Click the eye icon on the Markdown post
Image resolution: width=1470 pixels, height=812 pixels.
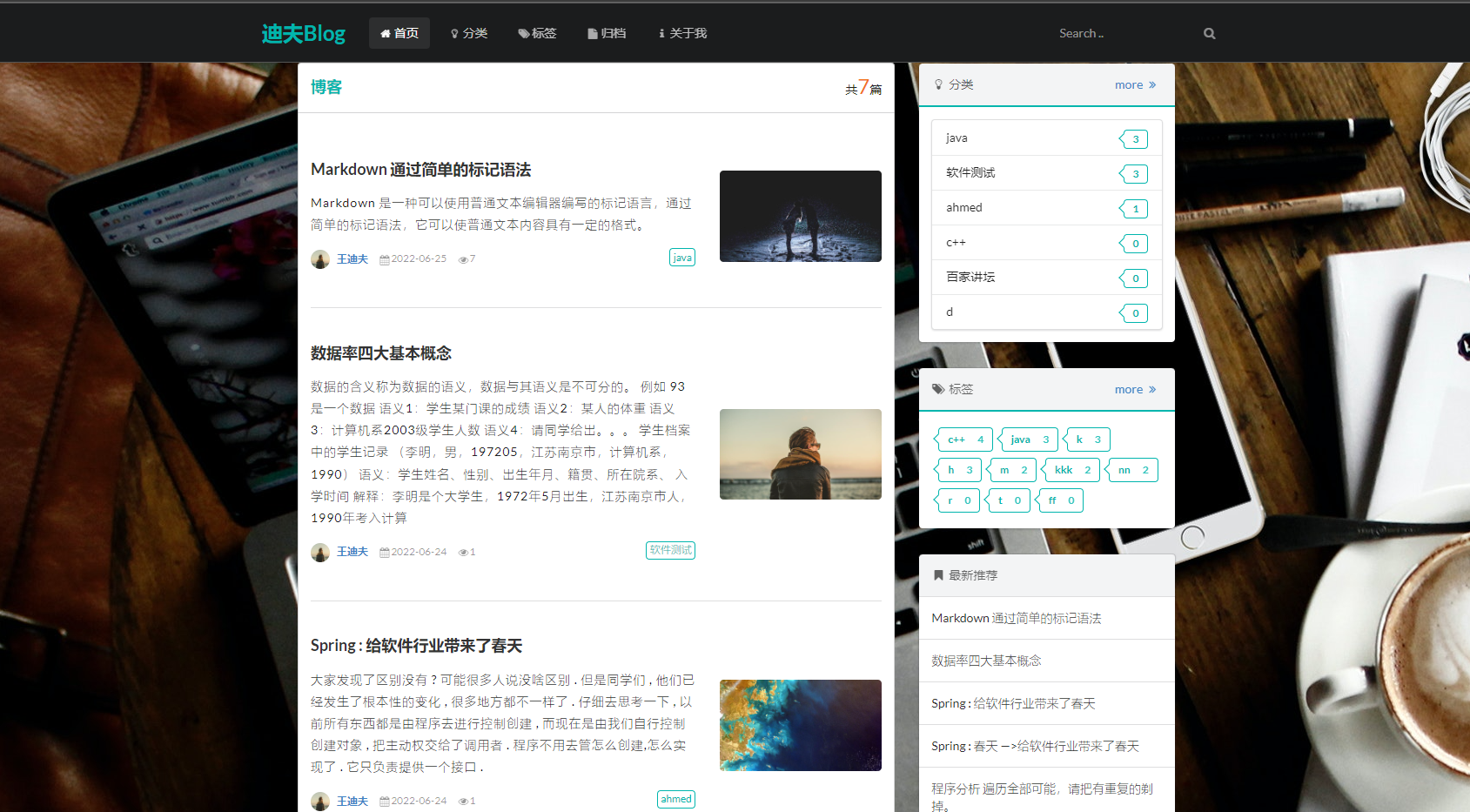coord(462,258)
